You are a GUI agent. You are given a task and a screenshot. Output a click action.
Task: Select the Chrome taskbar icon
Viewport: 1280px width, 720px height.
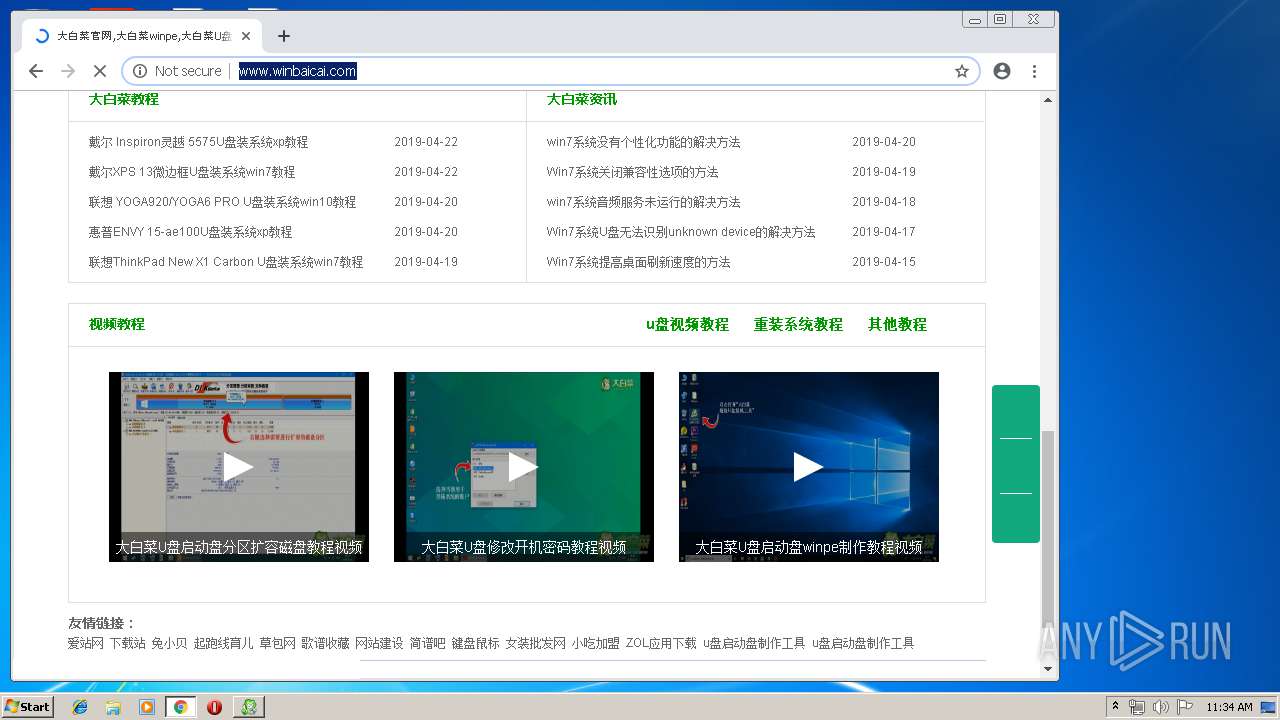pyautogui.click(x=180, y=707)
